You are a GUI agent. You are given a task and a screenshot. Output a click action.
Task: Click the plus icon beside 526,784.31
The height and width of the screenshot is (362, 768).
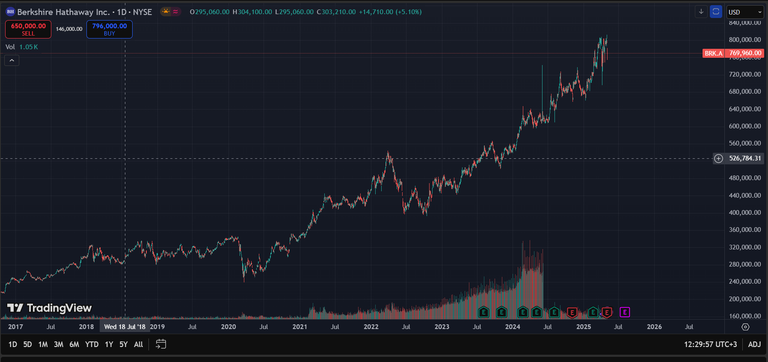coord(719,158)
